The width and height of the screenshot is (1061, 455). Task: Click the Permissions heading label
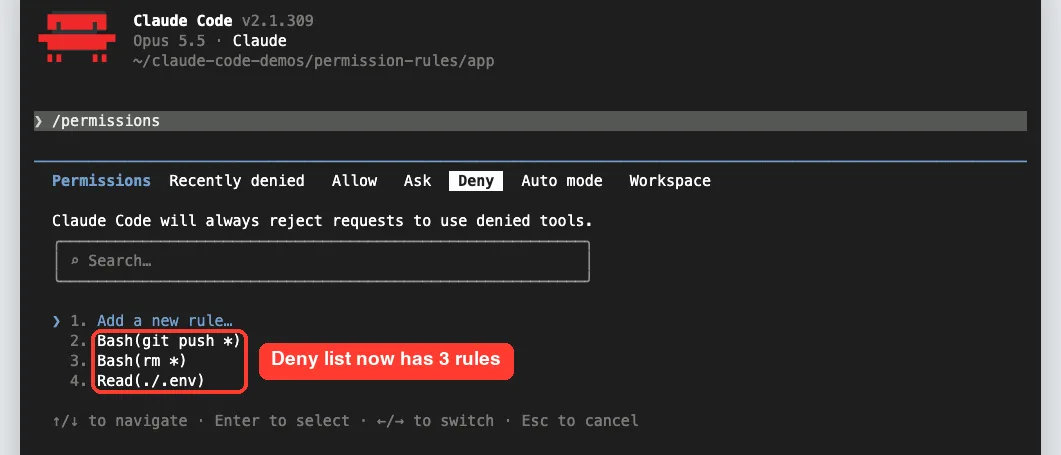coord(101,181)
